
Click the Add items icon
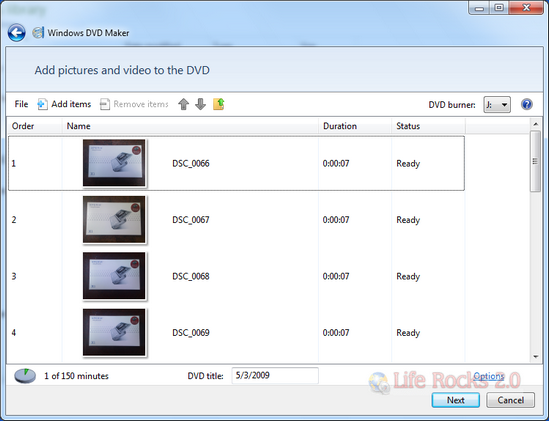pos(42,104)
